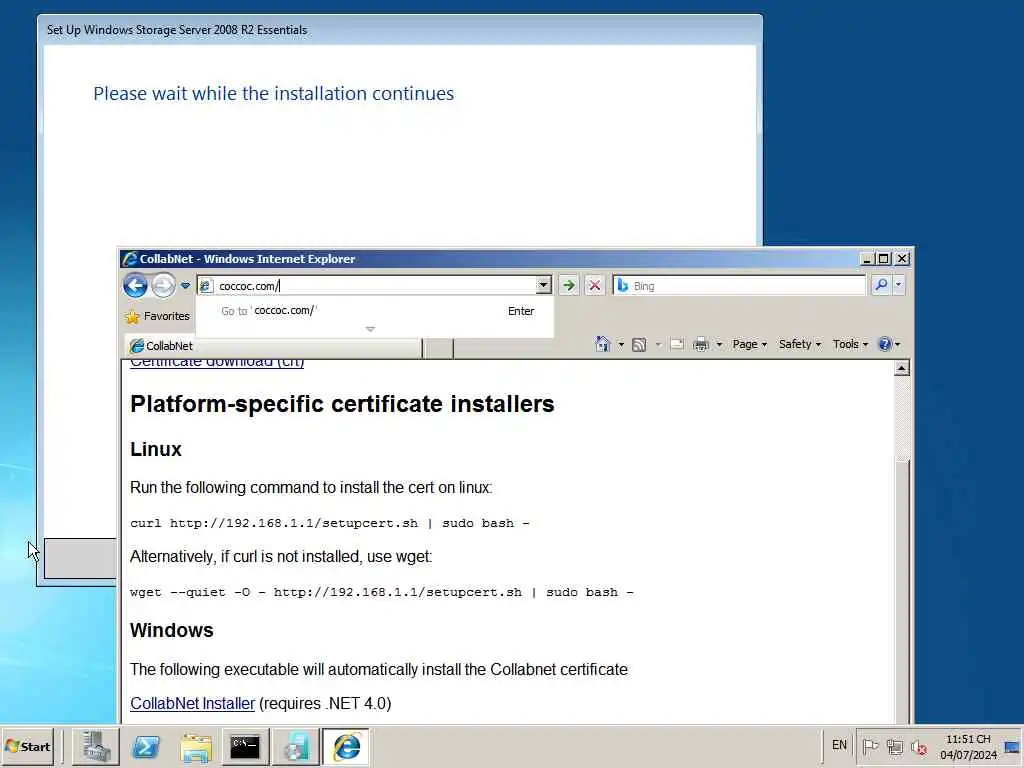Switch to Internet Explorer taskbar button

tap(346, 746)
